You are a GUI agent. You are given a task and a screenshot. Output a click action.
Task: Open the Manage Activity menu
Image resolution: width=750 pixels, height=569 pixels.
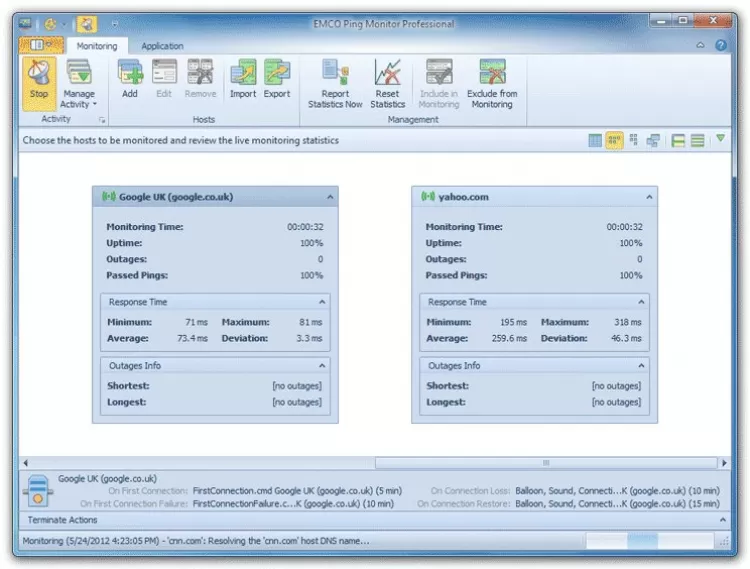(x=78, y=83)
